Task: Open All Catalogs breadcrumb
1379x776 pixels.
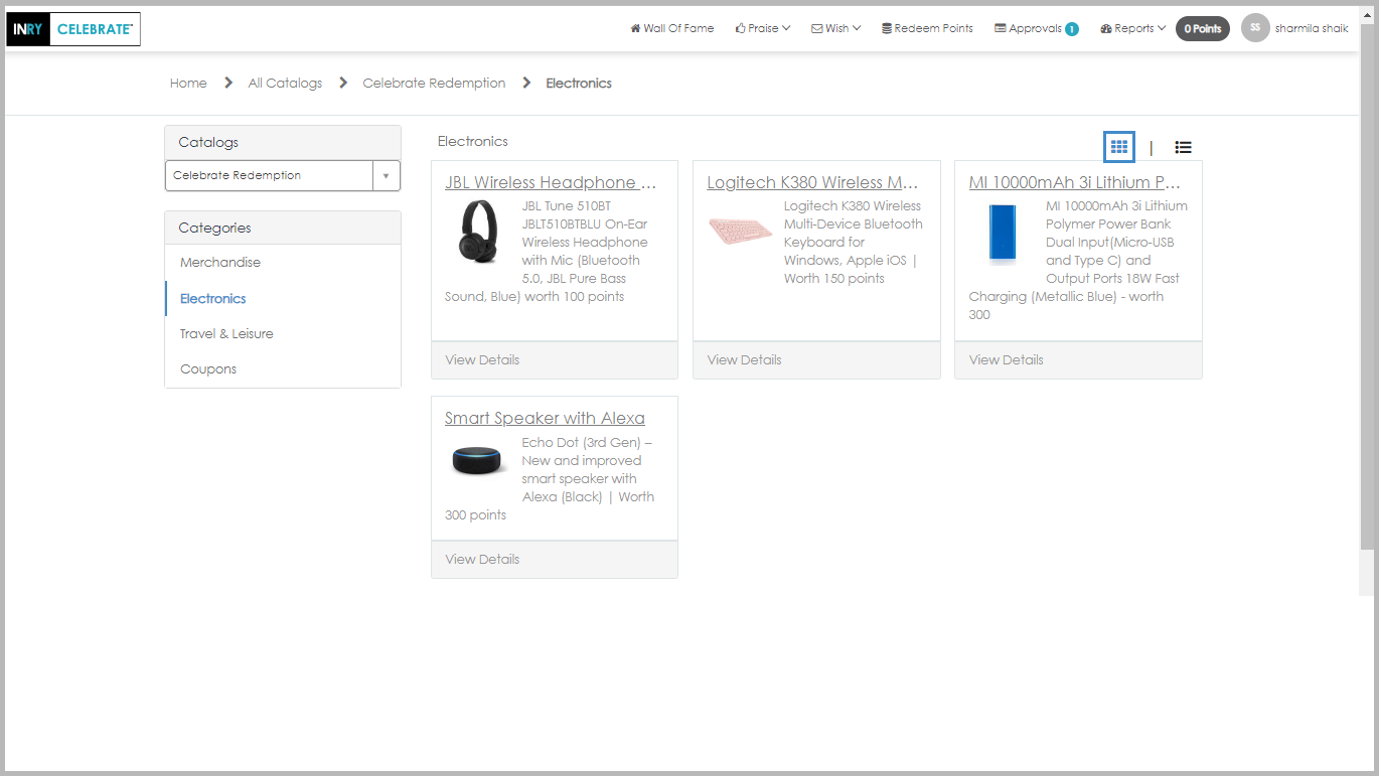Action: (285, 83)
